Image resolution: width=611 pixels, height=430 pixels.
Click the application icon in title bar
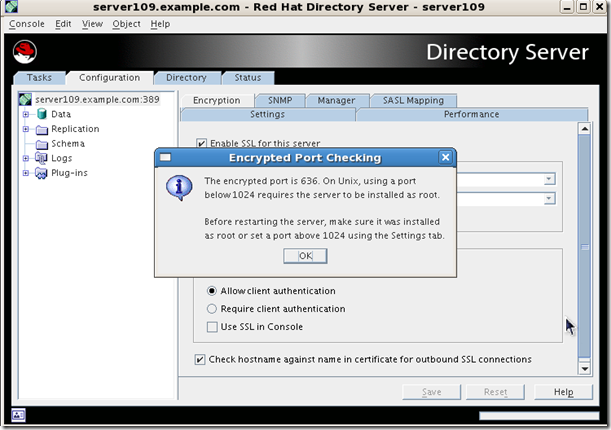coord(11,6)
